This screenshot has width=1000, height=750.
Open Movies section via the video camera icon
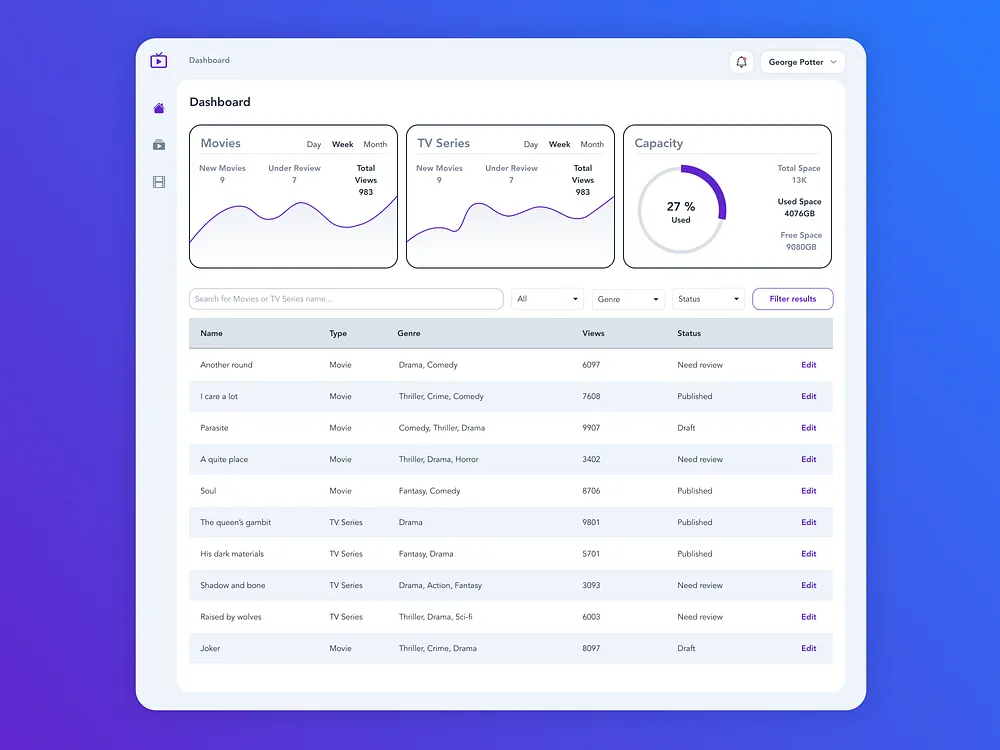(158, 144)
